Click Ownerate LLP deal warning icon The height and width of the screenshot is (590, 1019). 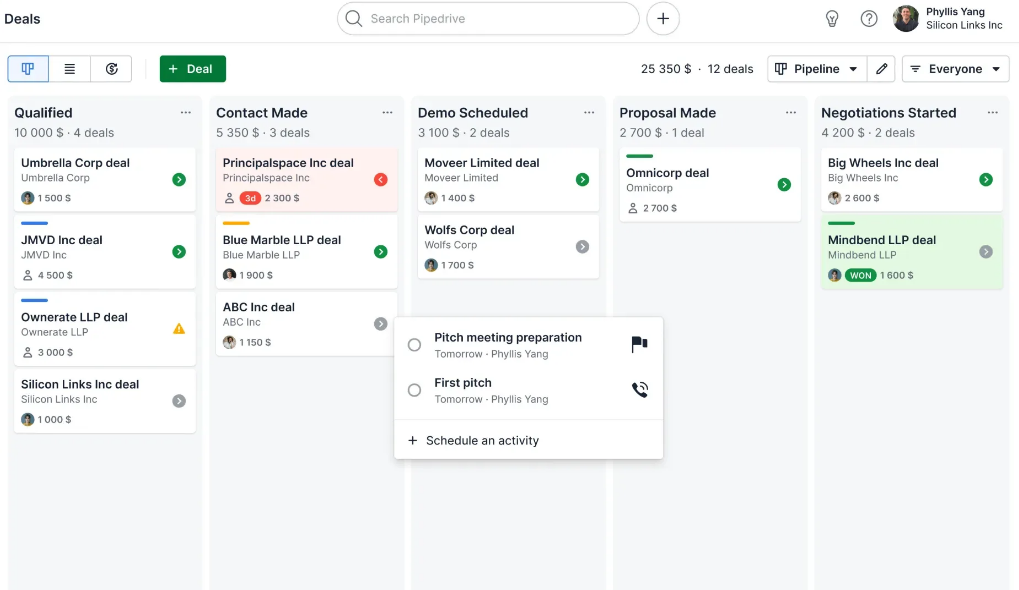179,329
